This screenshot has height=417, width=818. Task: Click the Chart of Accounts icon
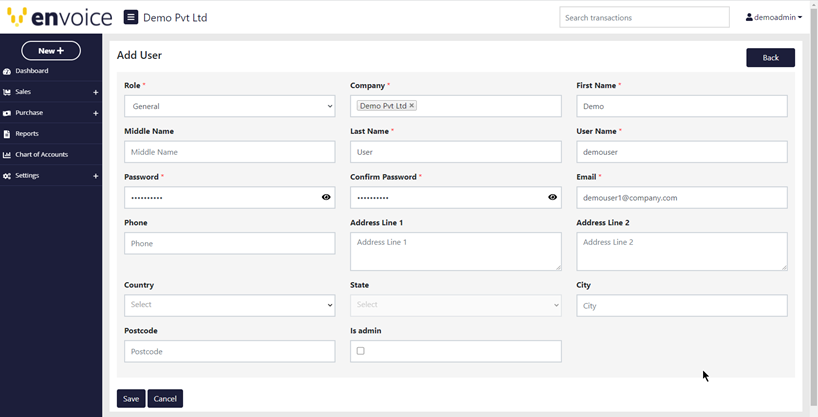pos(7,155)
